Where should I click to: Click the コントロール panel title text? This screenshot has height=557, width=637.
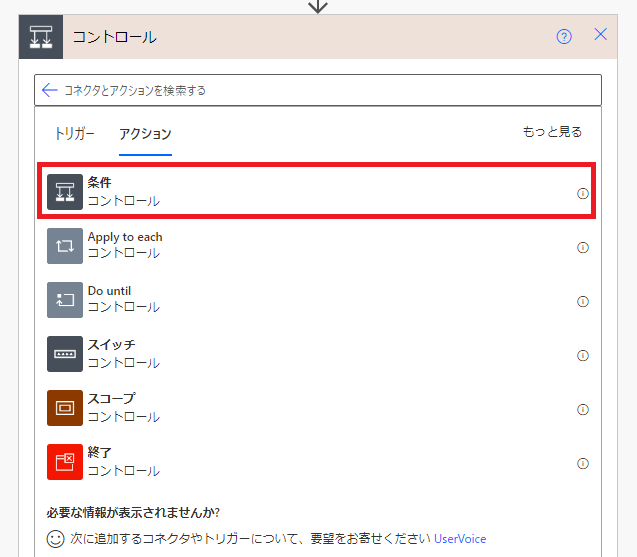(x=115, y=37)
